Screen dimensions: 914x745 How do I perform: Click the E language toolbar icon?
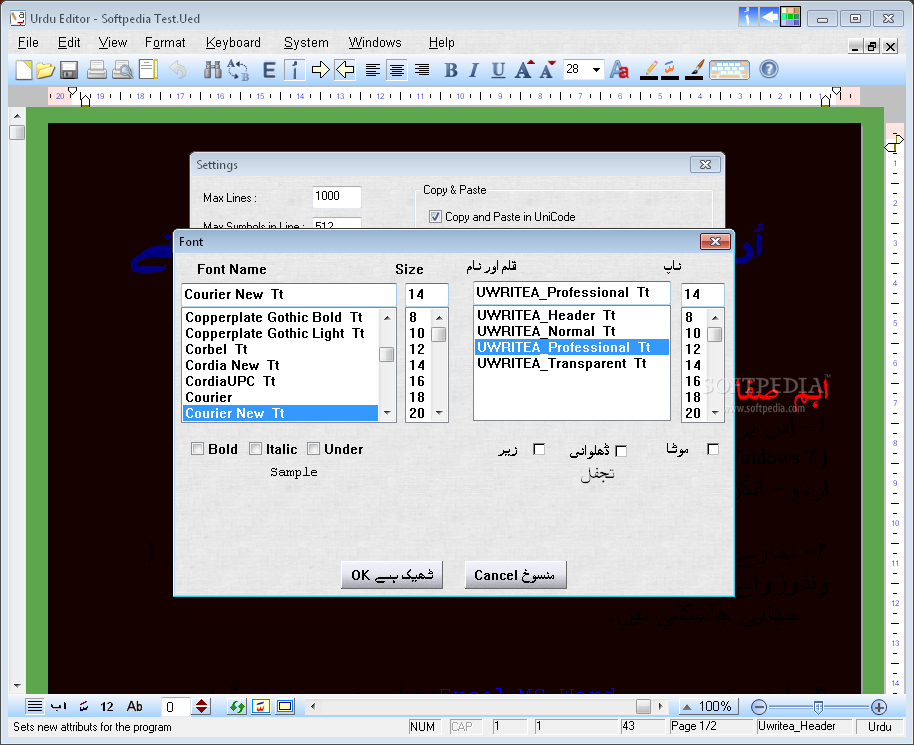(269, 70)
